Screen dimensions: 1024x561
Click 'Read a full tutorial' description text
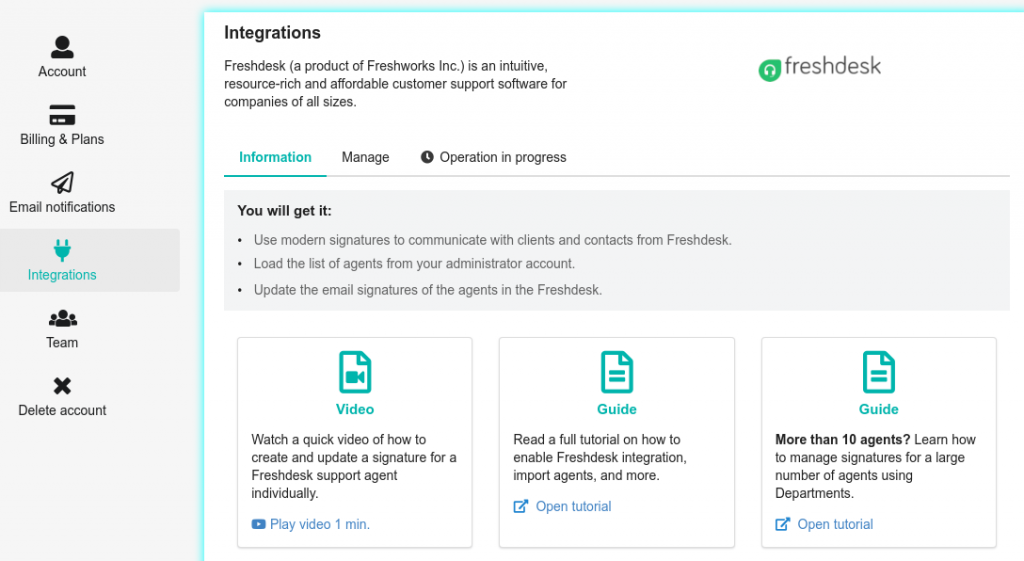[600, 457]
